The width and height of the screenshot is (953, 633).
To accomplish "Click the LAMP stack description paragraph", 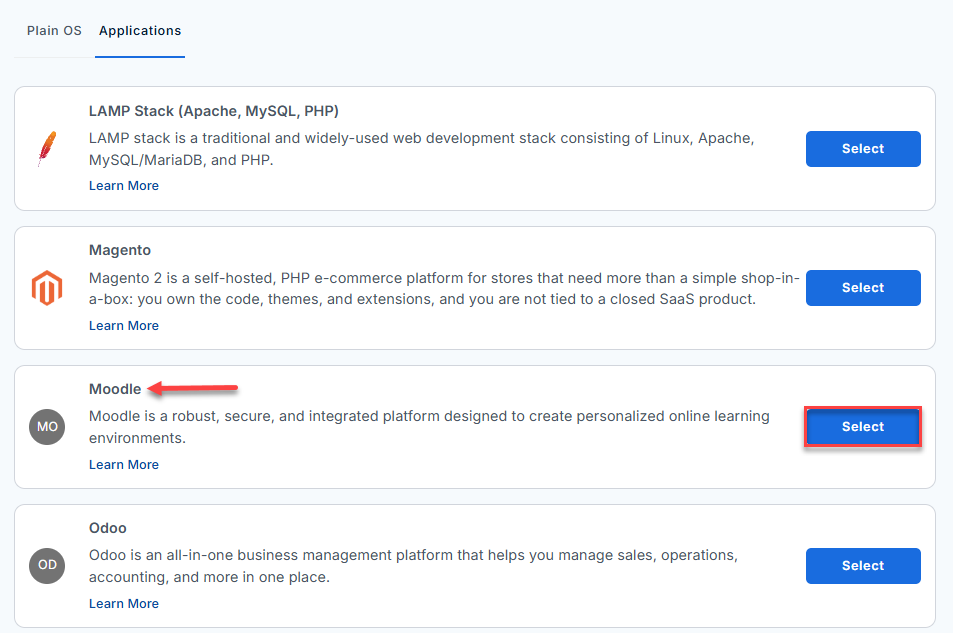I will [422, 149].
